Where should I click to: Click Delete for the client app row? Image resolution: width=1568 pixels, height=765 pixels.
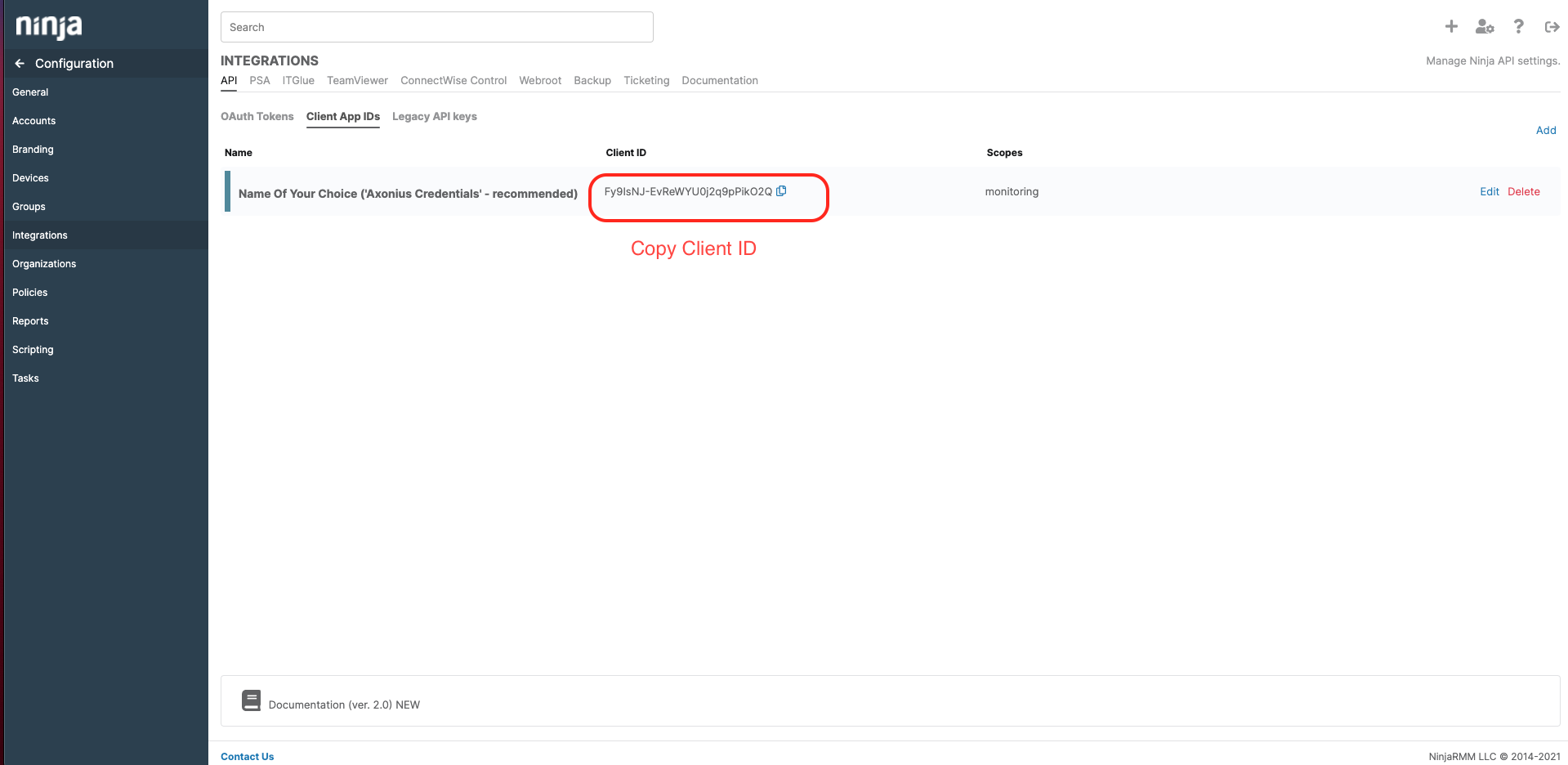(x=1524, y=192)
